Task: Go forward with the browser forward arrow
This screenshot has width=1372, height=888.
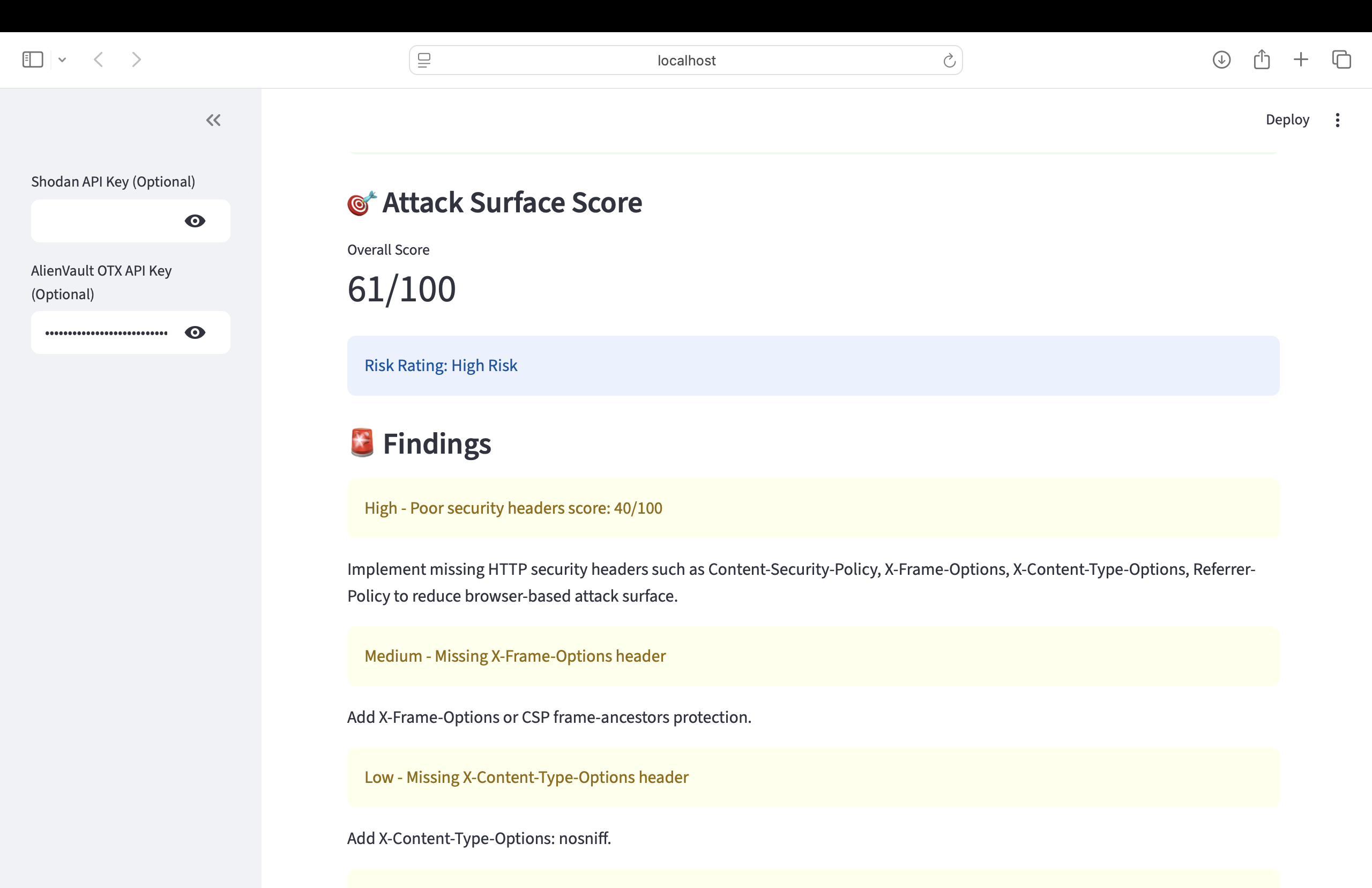Action: coord(136,60)
